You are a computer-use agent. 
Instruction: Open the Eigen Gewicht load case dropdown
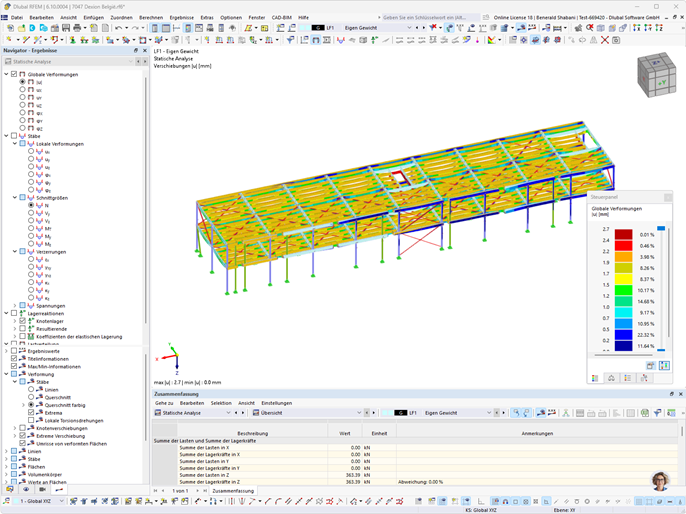378,28
